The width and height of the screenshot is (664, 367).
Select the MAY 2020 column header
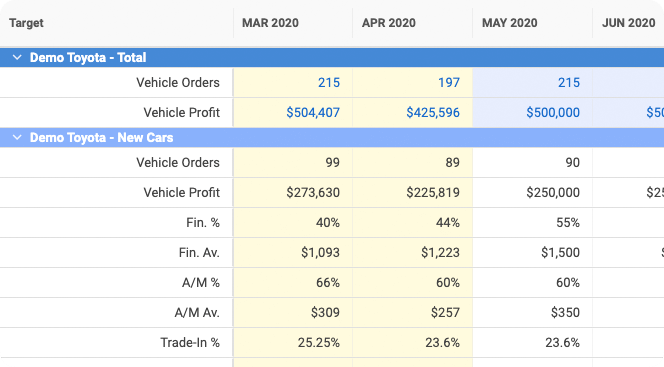click(509, 23)
